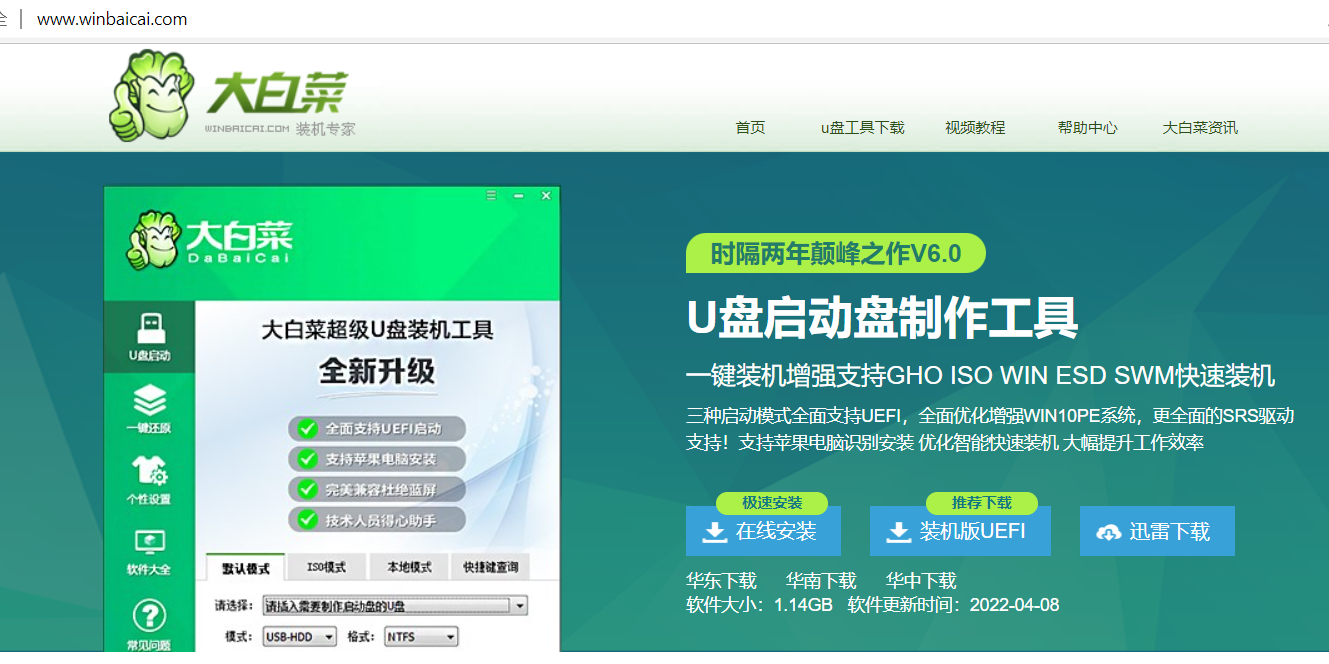The image size is (1329, 664).
Task: Switch to the 默认模式 tab
Action: pyautogui.click(x=246, y=567)
